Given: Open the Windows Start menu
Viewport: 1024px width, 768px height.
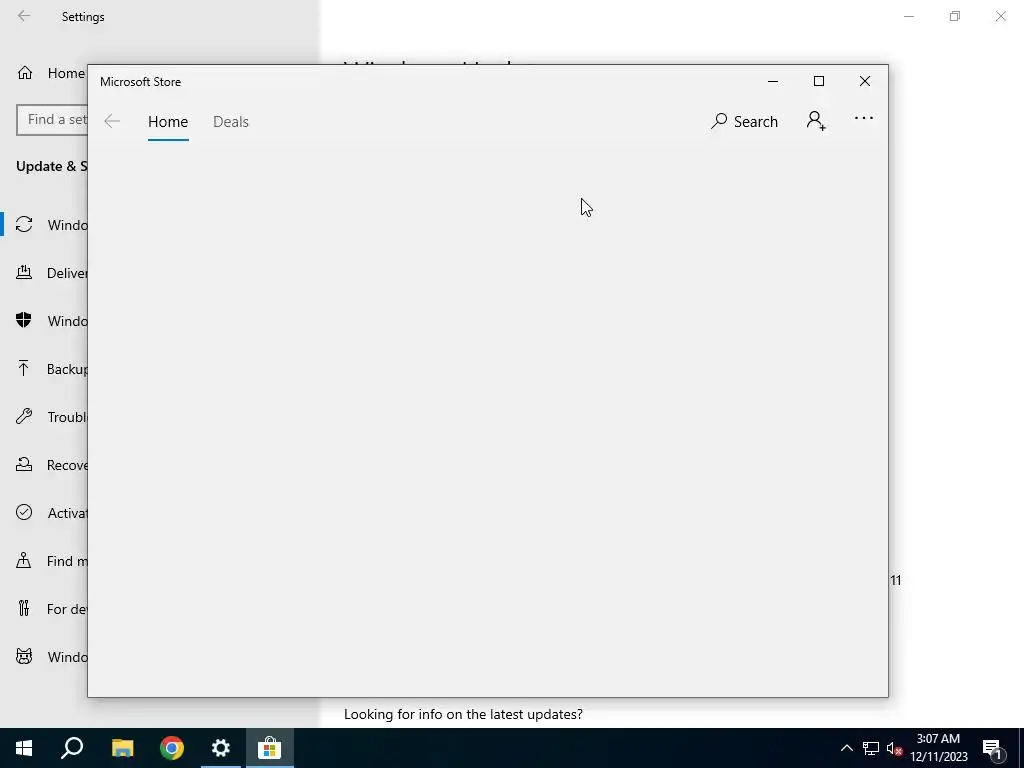Looking at the screenshot, I should [x=24, y=748].
